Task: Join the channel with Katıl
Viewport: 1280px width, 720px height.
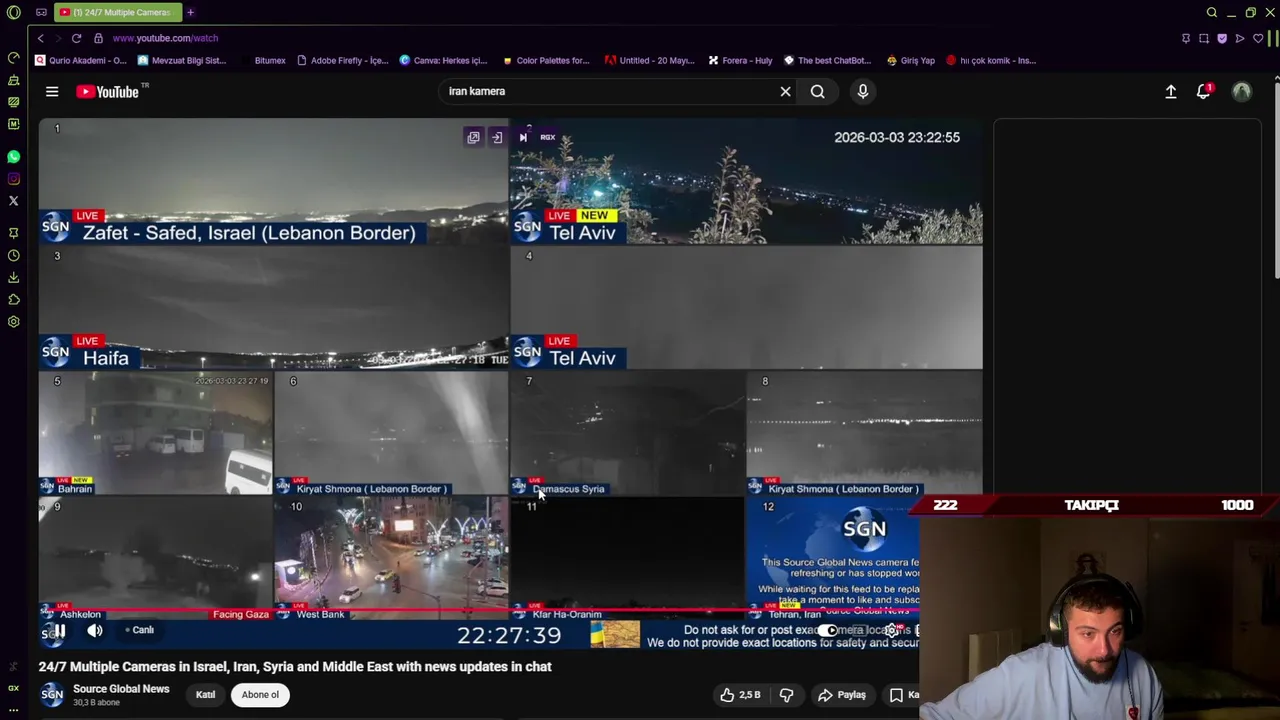Action: [205, 695]
